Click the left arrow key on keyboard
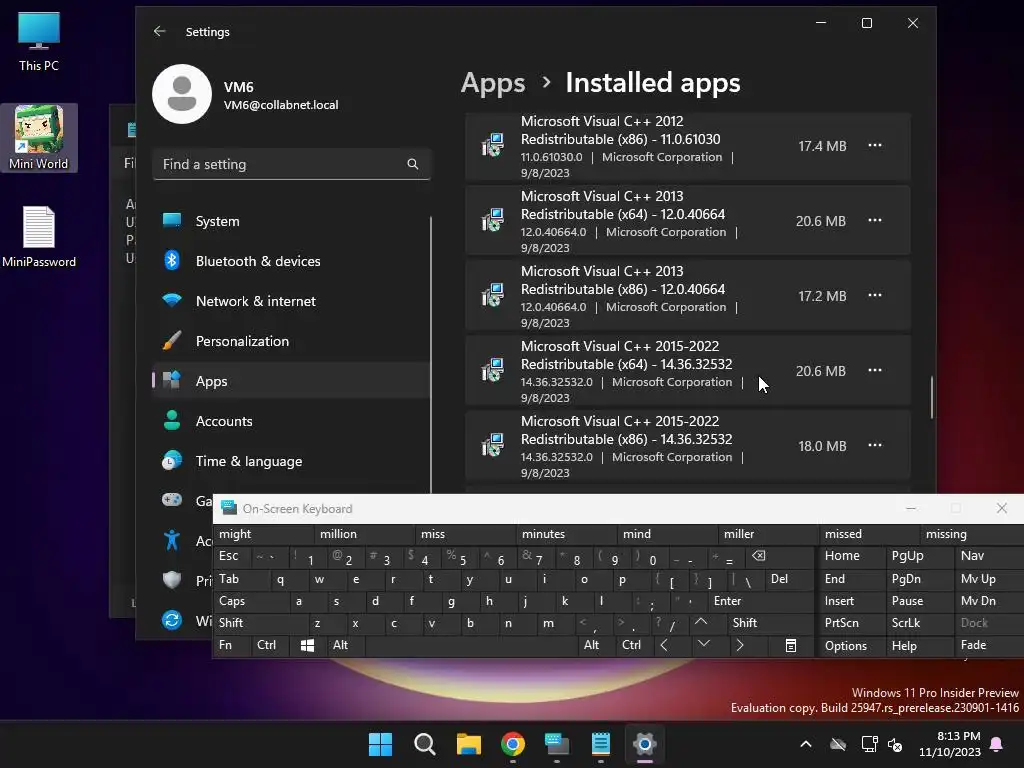The height and width of the screenshot is (768, 1024). tap(664, 645)
